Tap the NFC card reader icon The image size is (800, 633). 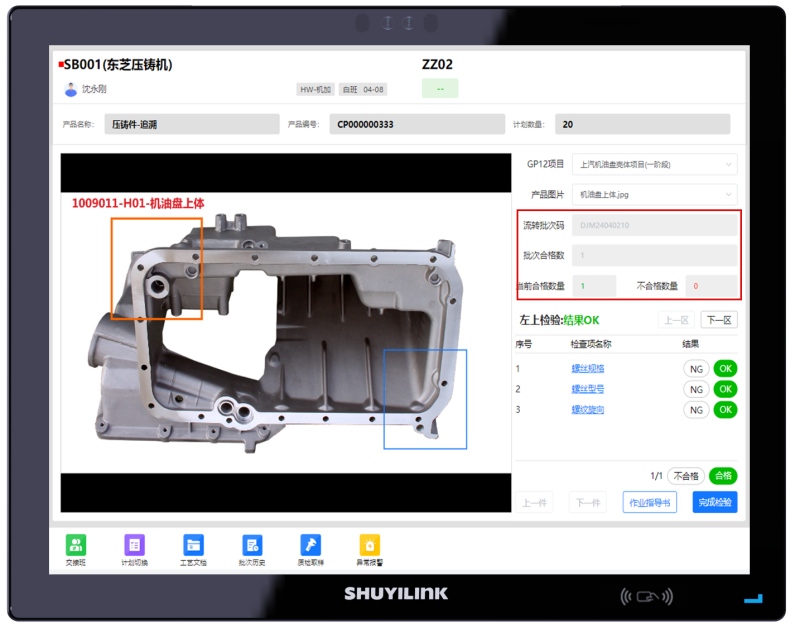pos(644,597)
